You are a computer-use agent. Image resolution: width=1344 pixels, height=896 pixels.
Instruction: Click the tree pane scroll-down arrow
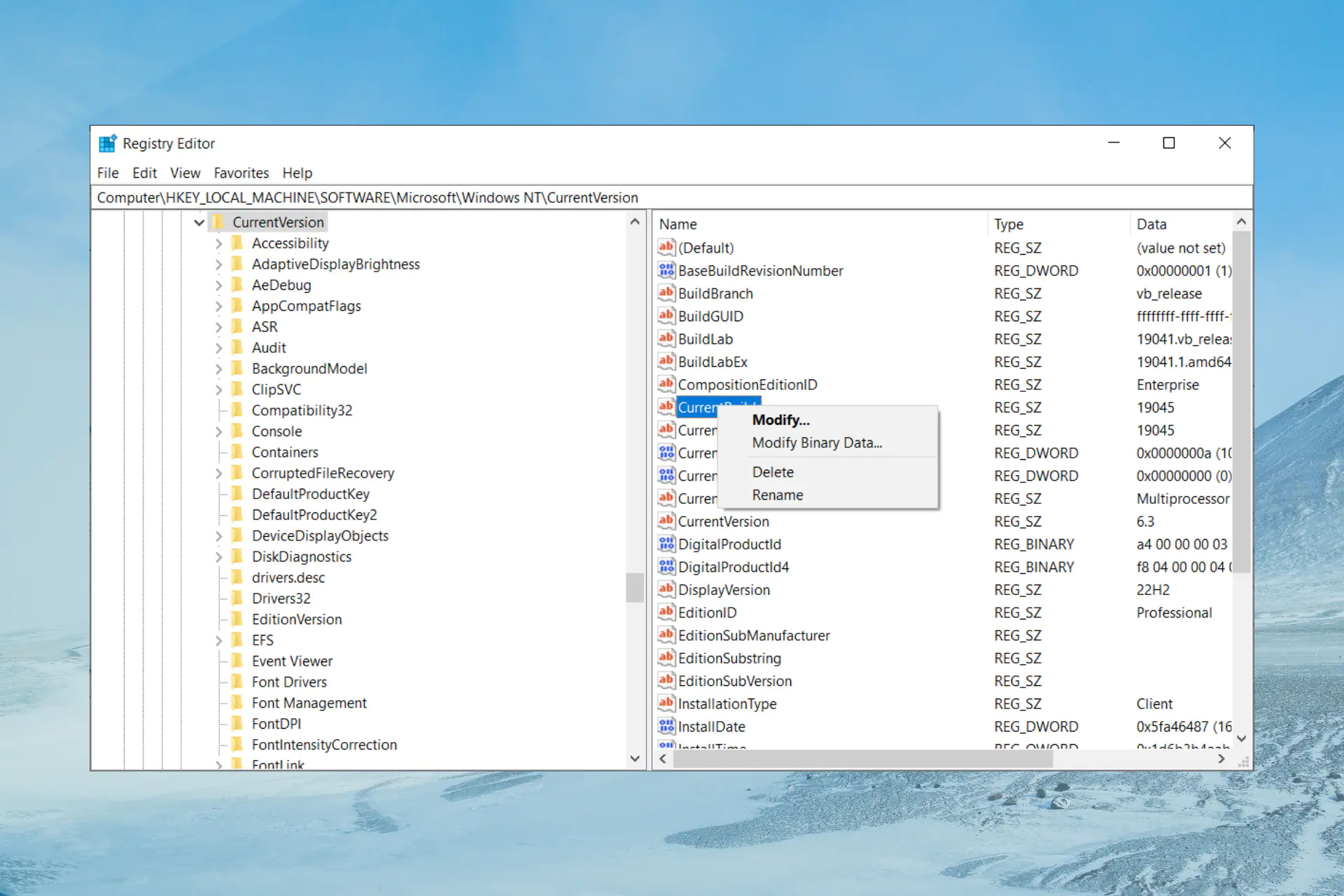[635, 758]
